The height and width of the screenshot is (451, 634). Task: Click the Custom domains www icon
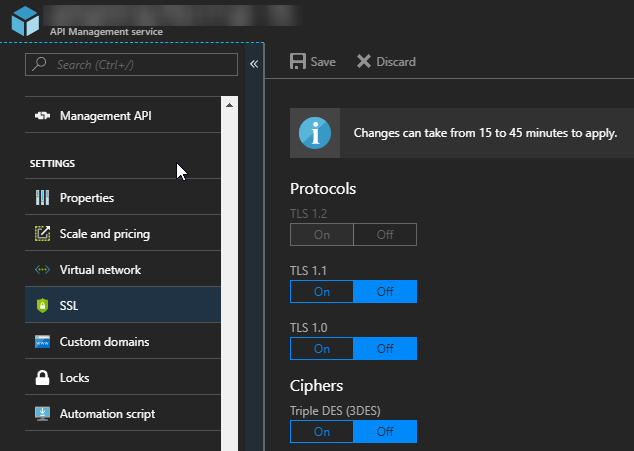click(42, 341)
